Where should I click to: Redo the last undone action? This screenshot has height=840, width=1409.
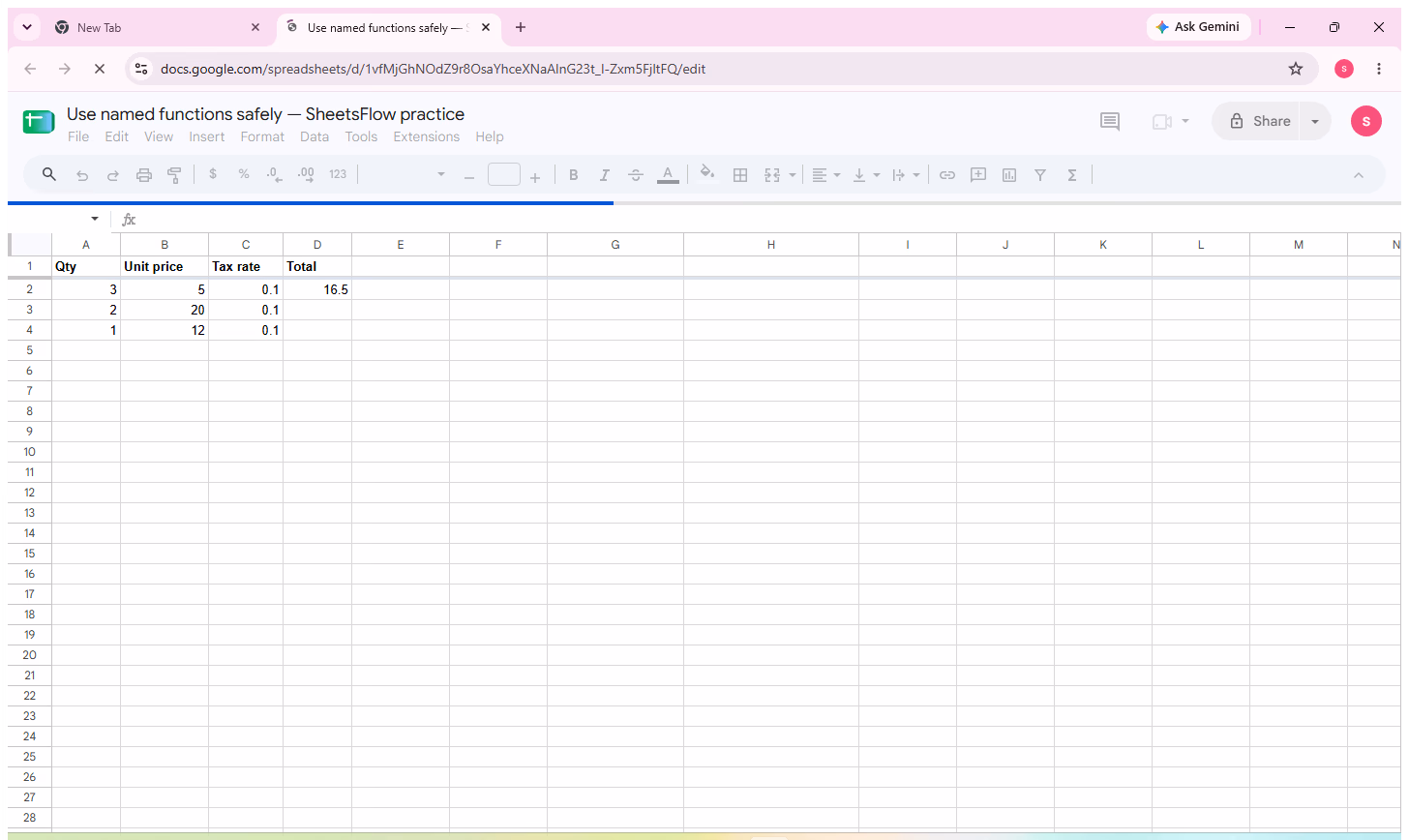(x=113, y=175)
